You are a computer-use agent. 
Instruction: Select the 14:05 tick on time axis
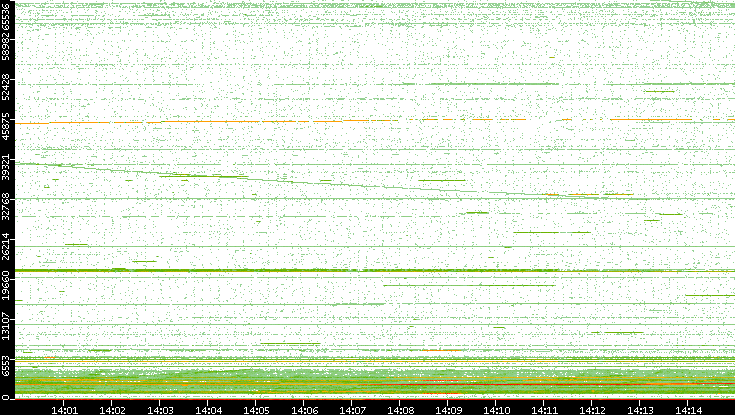point(256,408)
